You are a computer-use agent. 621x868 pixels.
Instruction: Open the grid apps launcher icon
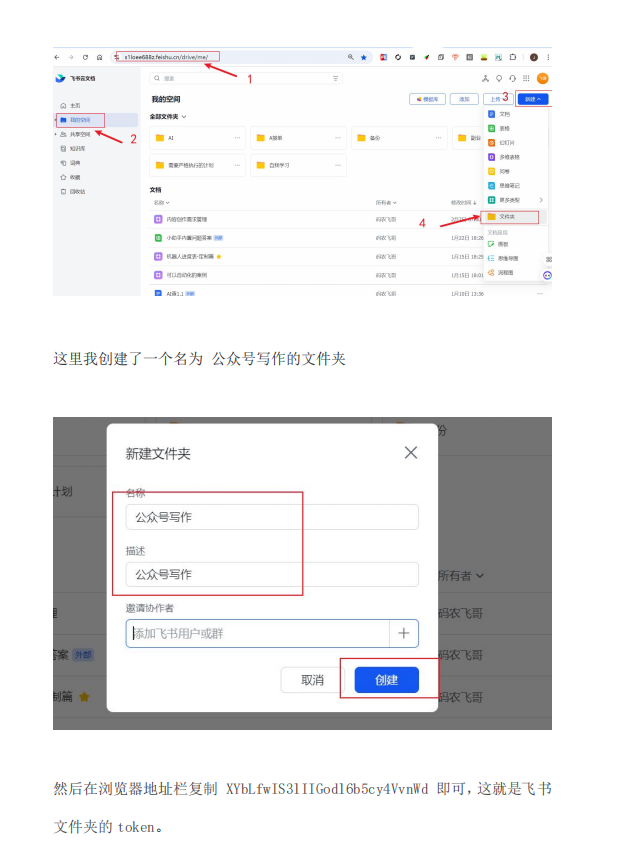[526, 79]
